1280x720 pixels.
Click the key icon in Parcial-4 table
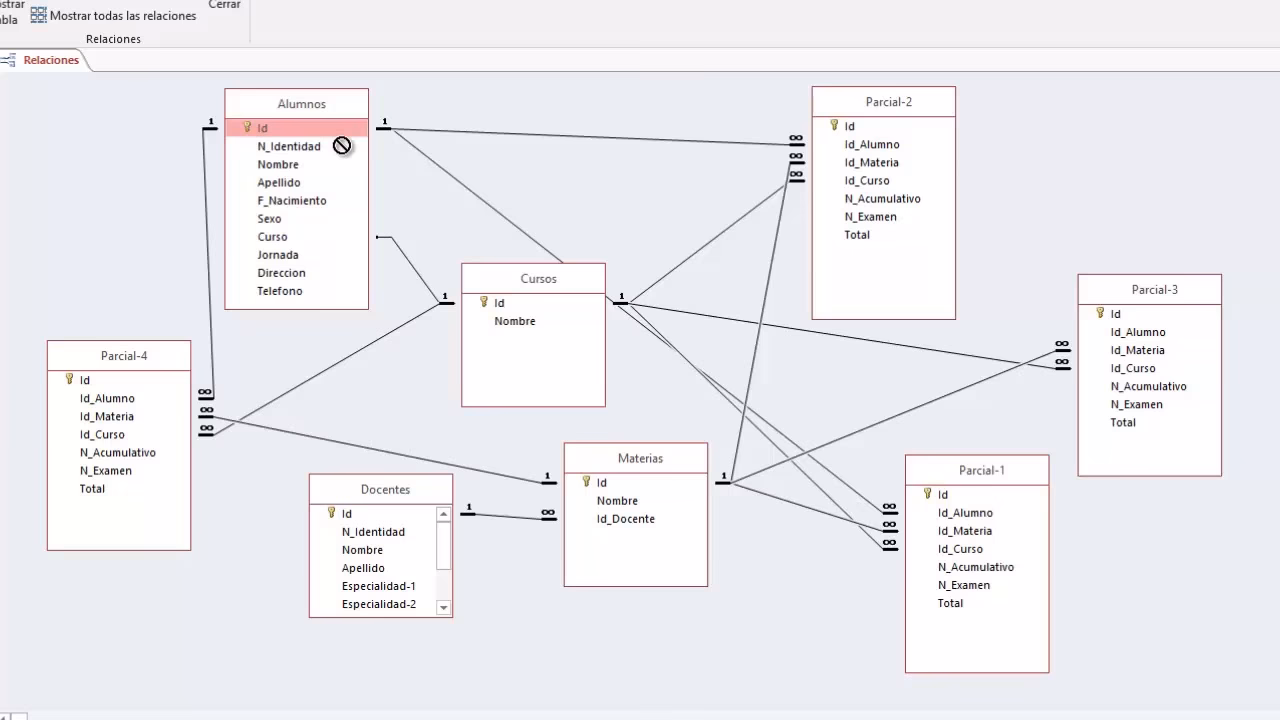point(70,379)
